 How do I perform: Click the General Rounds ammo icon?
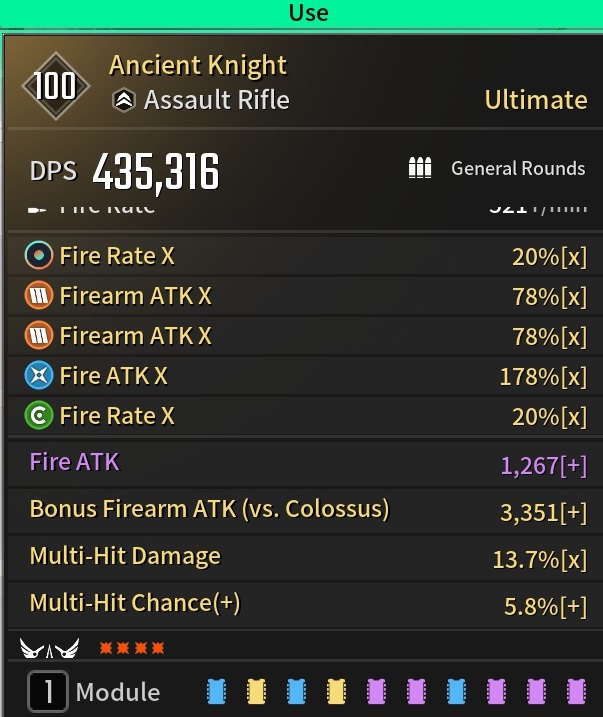tap(420, 168)
